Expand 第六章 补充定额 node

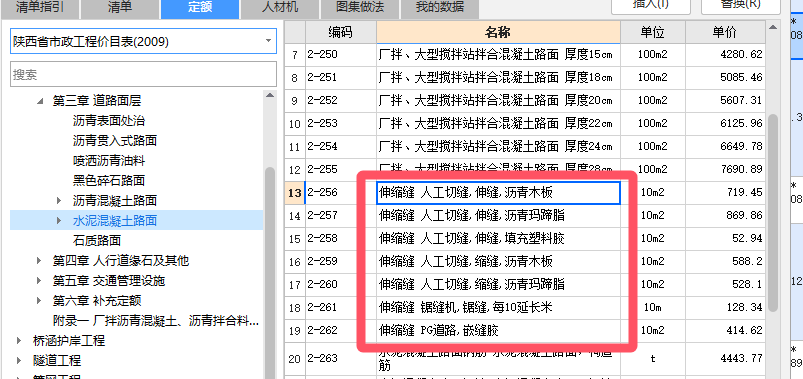coord(39,301)
